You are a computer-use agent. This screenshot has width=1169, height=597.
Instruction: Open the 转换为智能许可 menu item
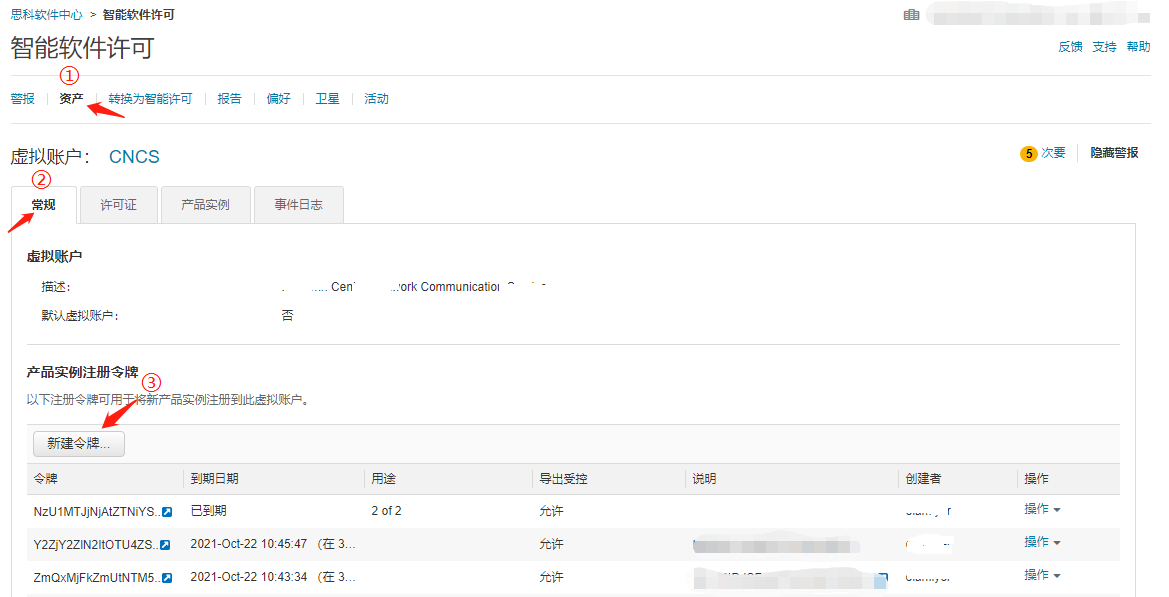tap(150, 99)
